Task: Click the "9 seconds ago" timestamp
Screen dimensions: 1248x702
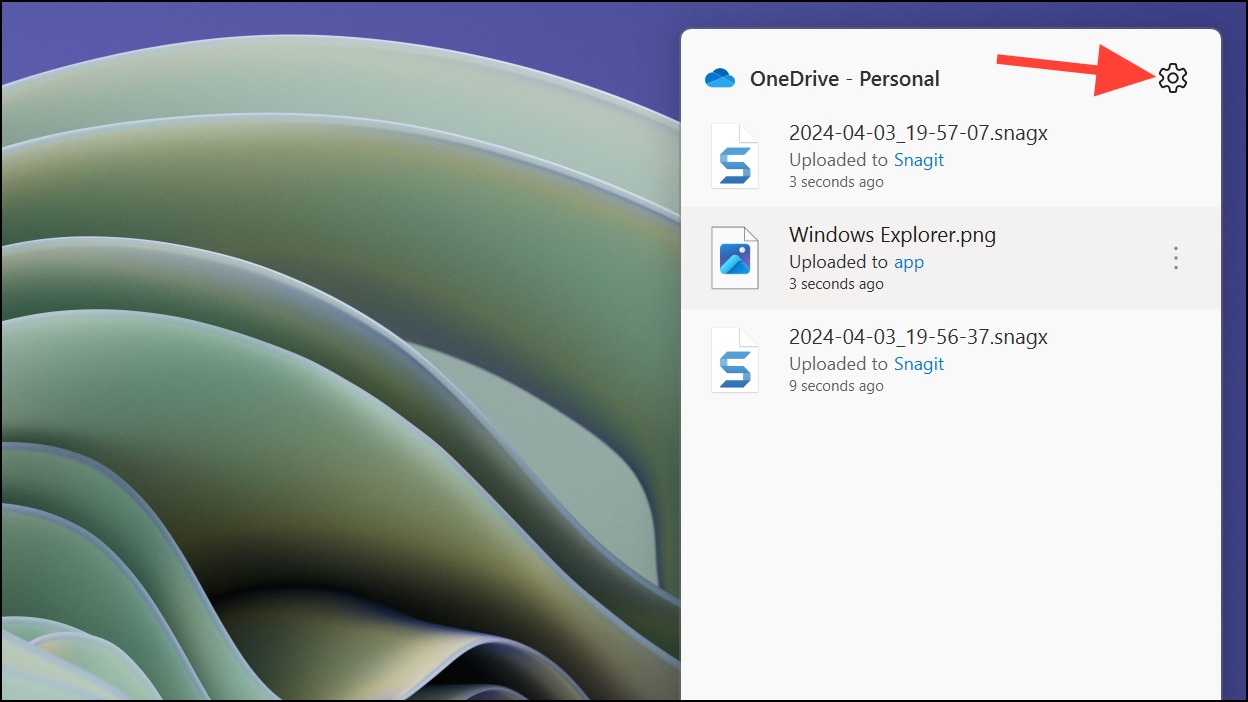Action: point(836,386)
